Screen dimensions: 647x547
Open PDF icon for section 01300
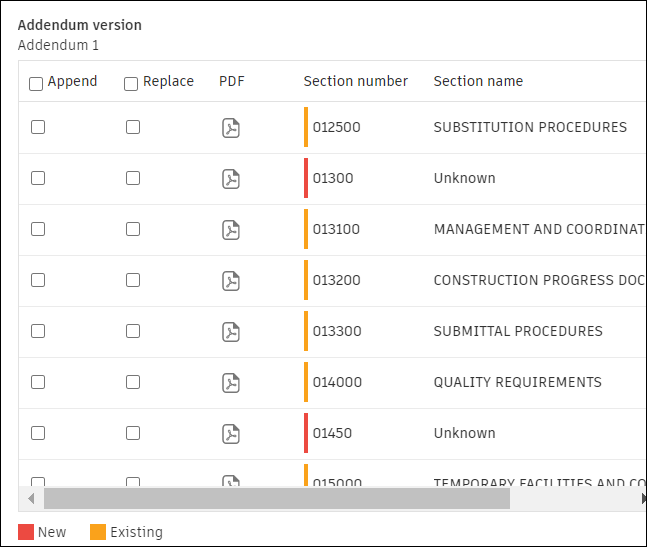pos(231,179)
